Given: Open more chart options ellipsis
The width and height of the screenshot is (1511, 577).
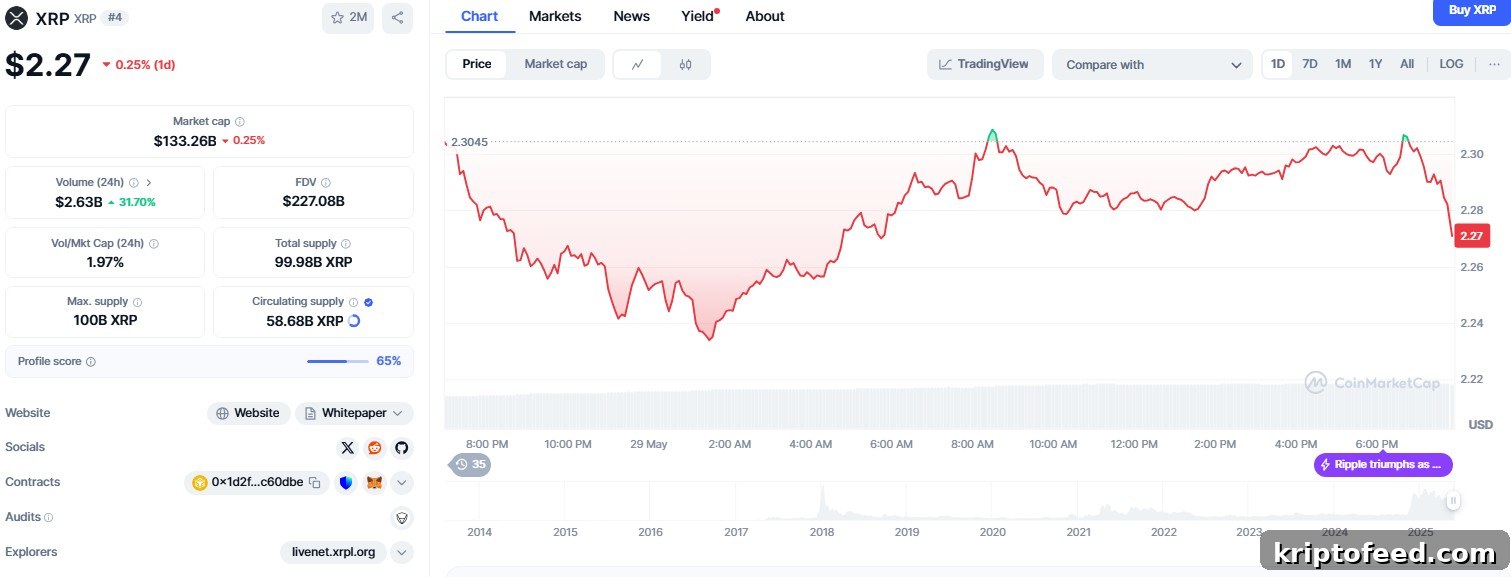Looking at the screenshot, I should point(1494,64).
